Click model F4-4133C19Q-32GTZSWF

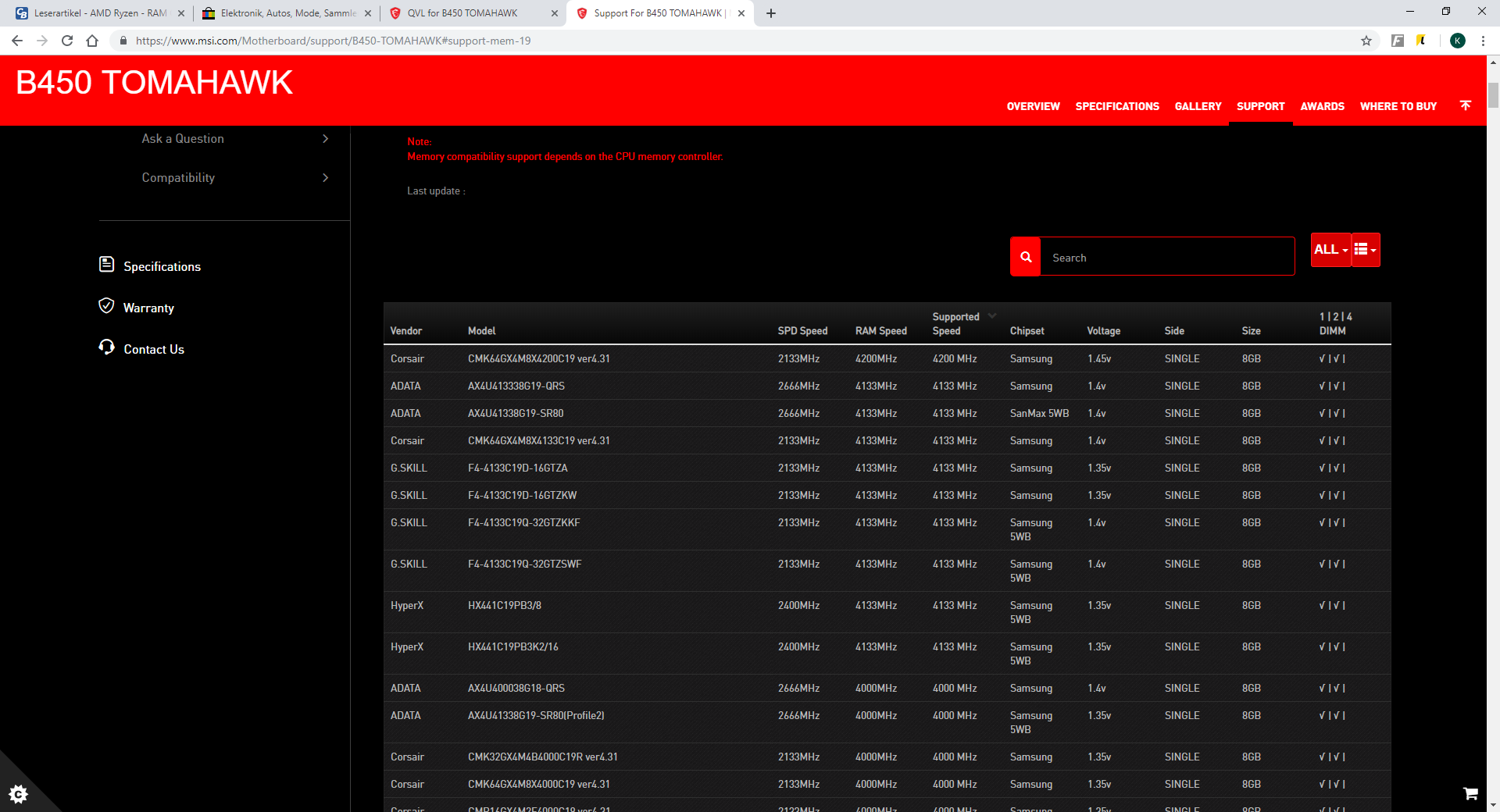click(525, 564)
